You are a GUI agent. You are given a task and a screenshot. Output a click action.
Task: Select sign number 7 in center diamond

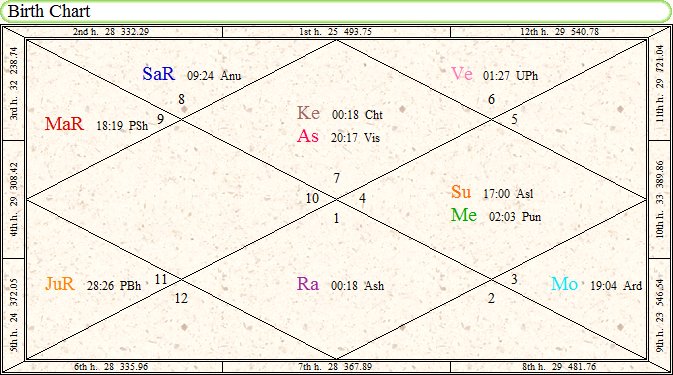pyautogui.click(x=336, y=178)
